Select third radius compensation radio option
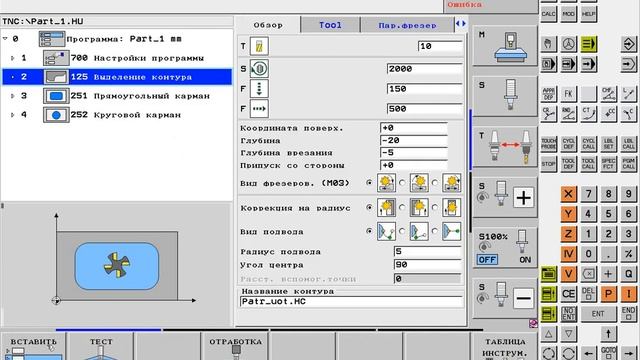 coord(435,207)
